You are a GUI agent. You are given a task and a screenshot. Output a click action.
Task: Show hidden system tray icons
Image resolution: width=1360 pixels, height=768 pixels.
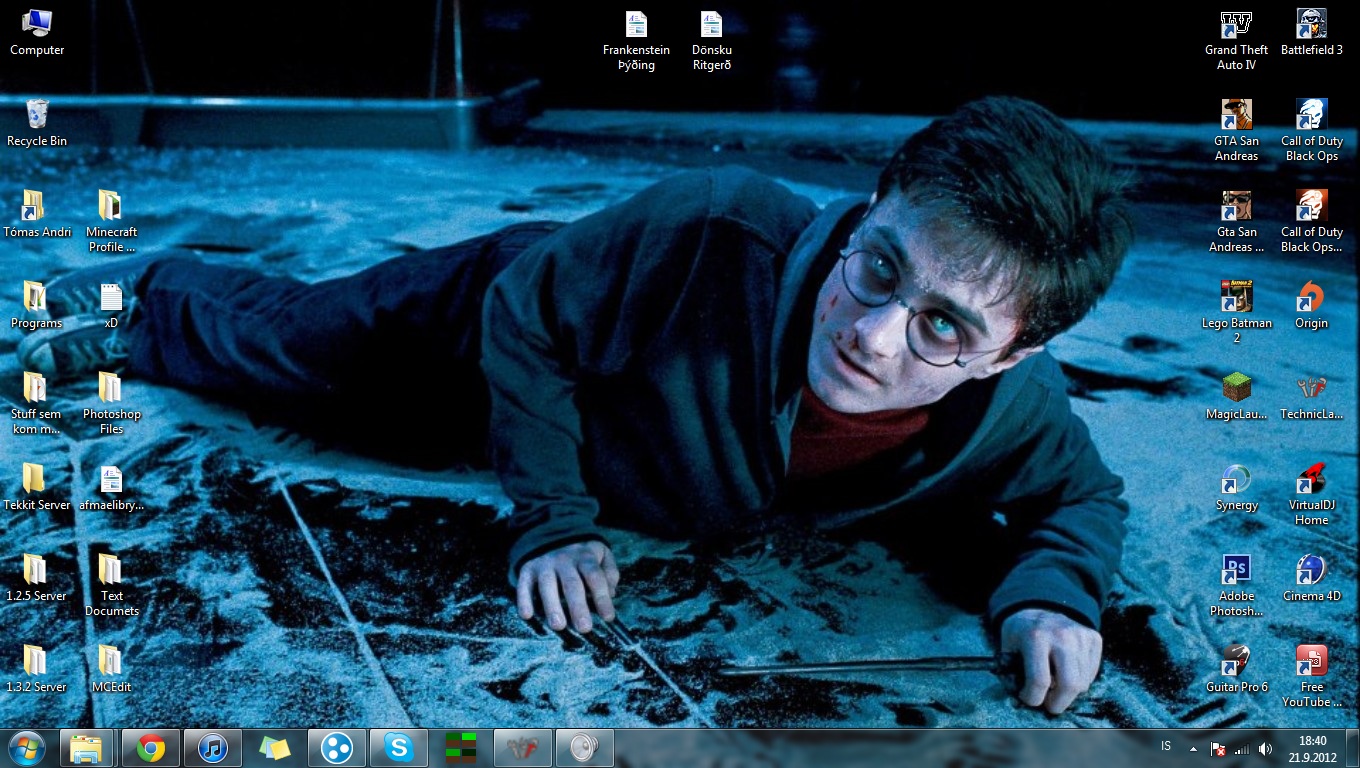pos(1193,748)
